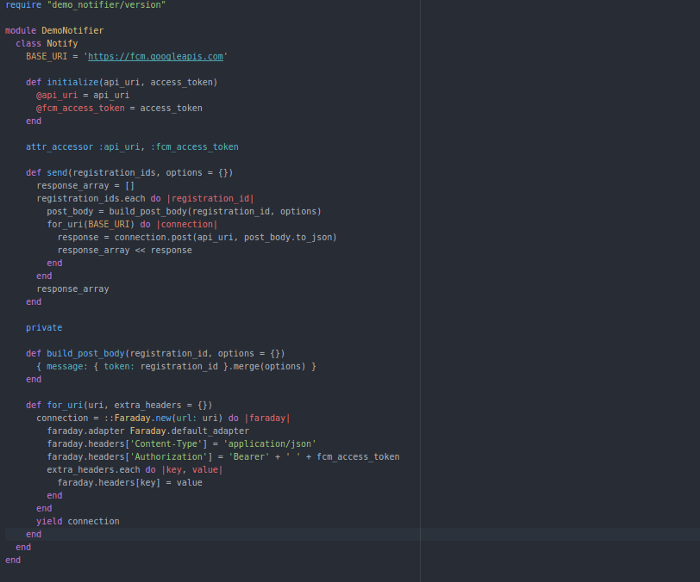Click the '{ message: { token: registration_id' line
700x582 pixels.
pos(176,366)
